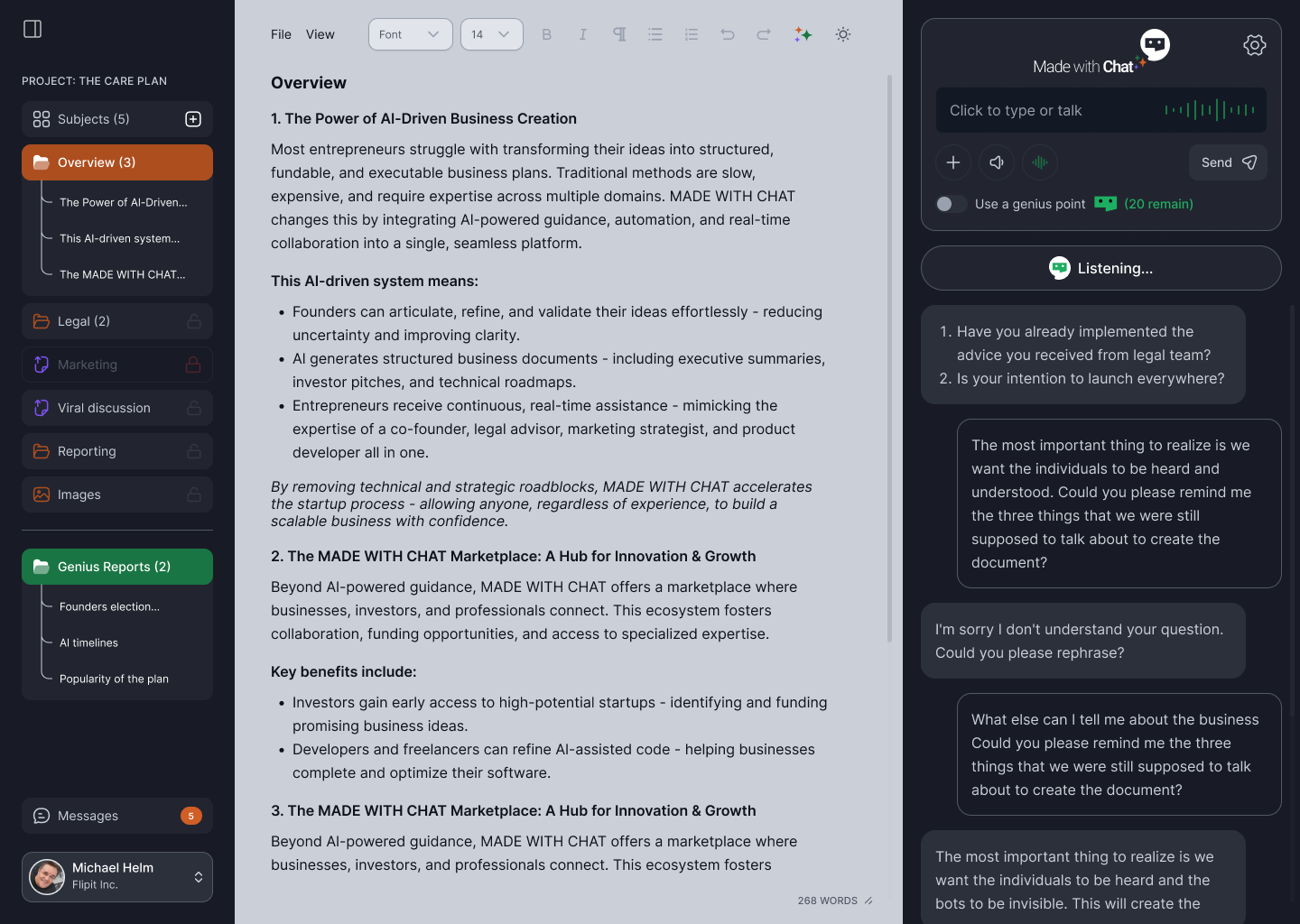
Task: Open the File menu
Action: 281,34
